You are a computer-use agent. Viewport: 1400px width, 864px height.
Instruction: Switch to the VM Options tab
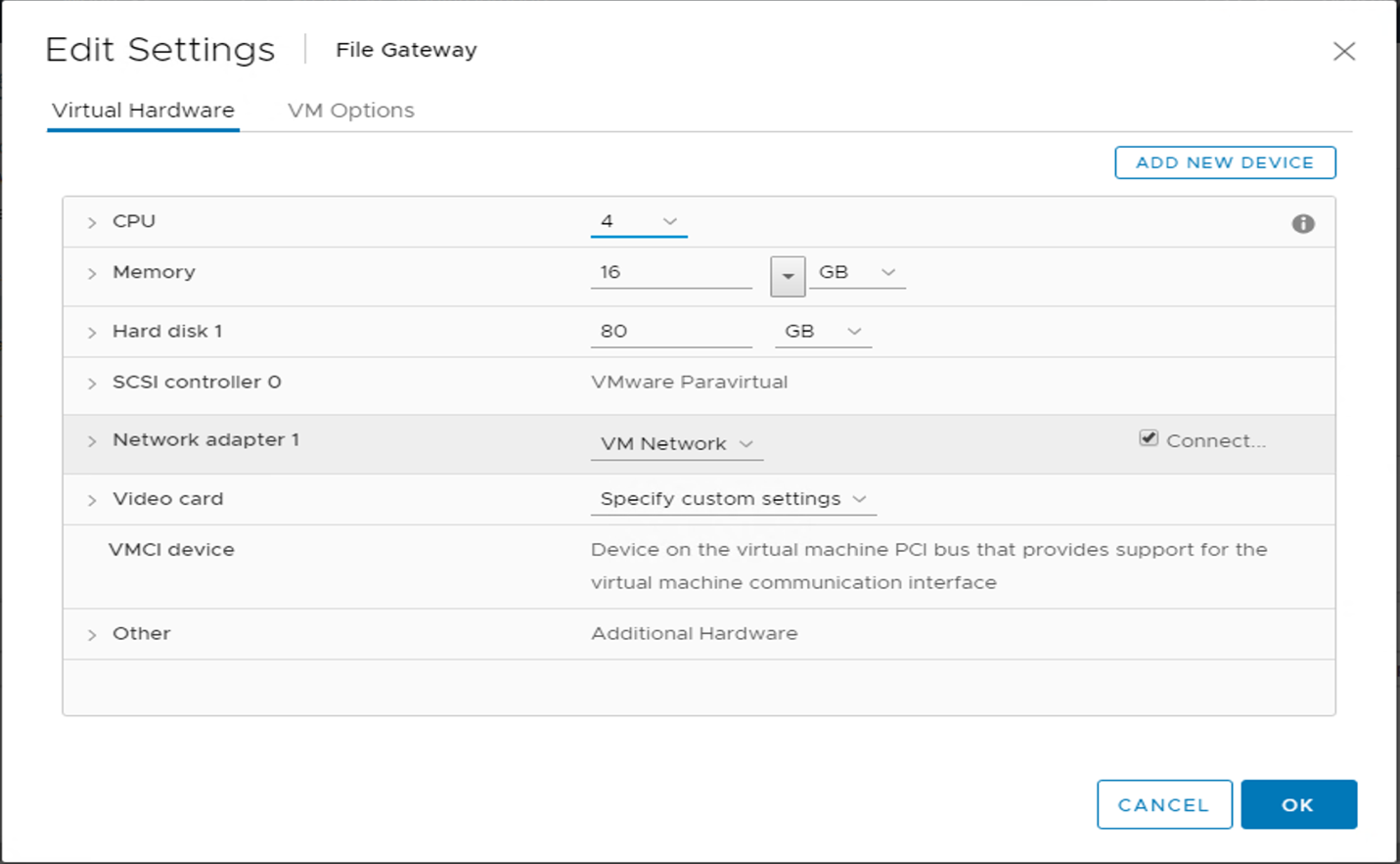(x=350, y=110)
